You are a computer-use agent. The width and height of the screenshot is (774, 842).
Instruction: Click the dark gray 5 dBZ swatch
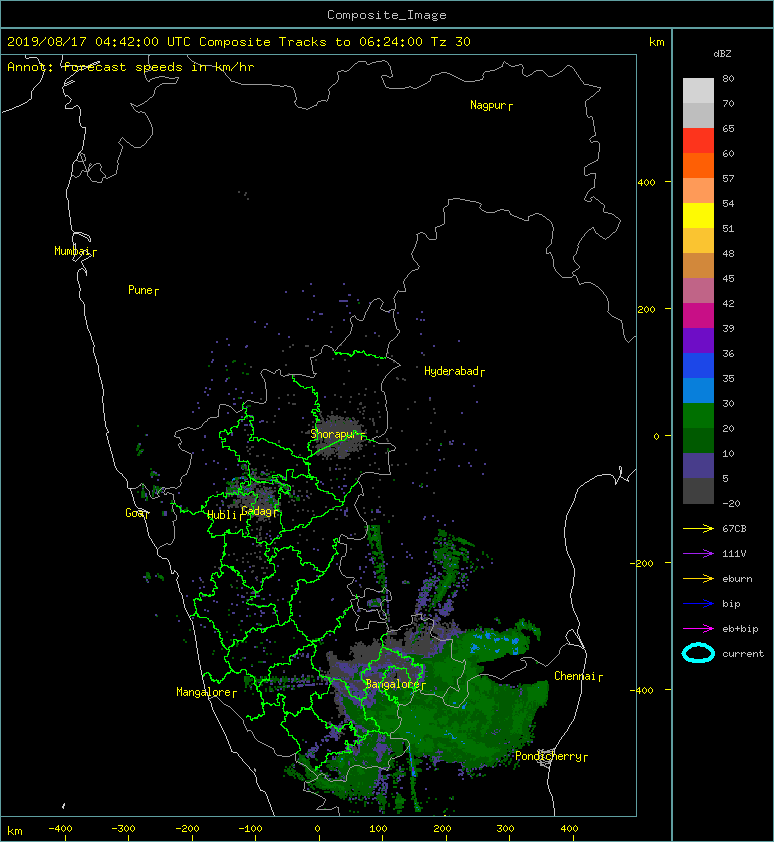698,490
